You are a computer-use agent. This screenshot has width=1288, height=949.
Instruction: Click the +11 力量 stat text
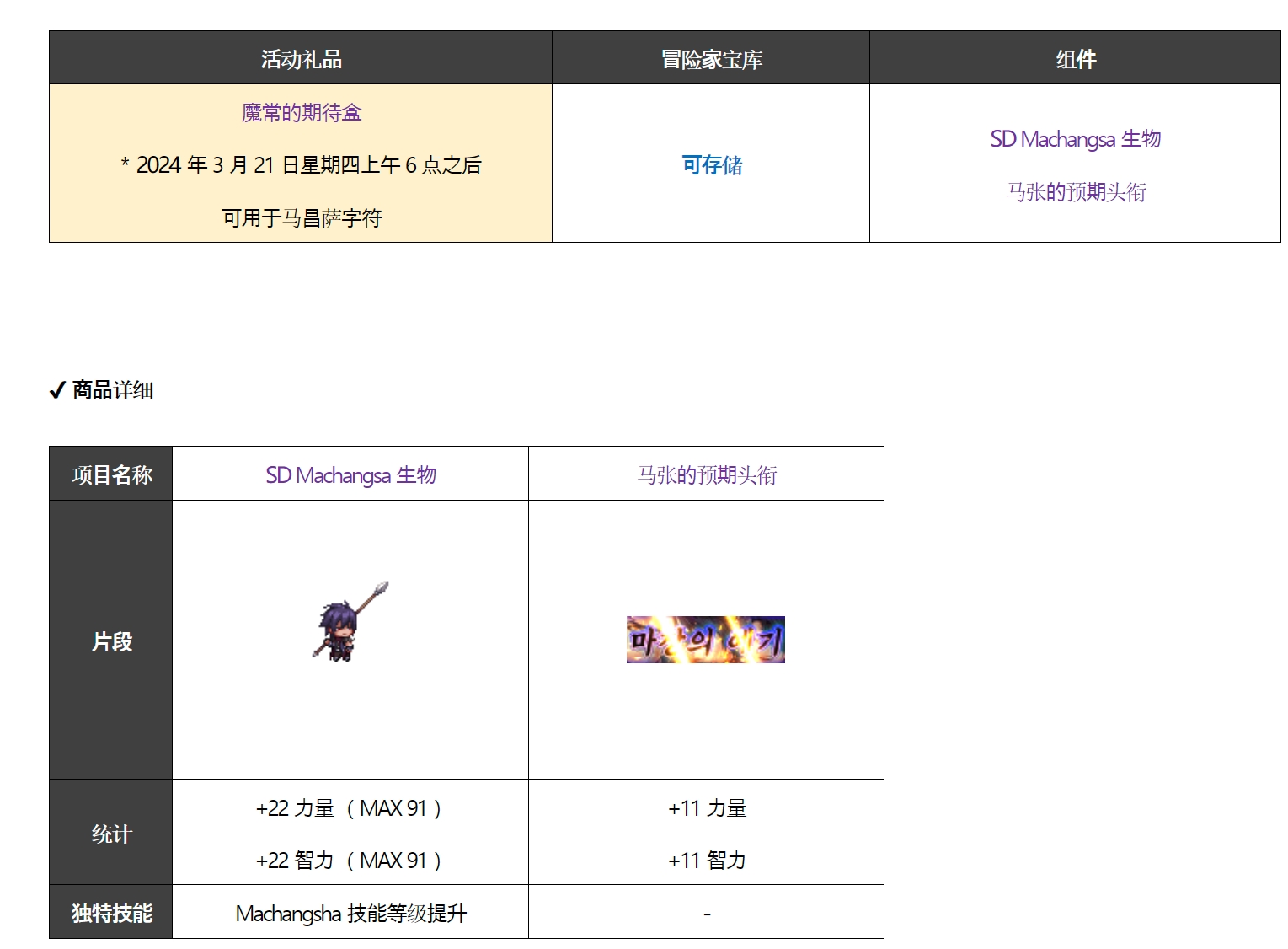(x=707, y=807)
